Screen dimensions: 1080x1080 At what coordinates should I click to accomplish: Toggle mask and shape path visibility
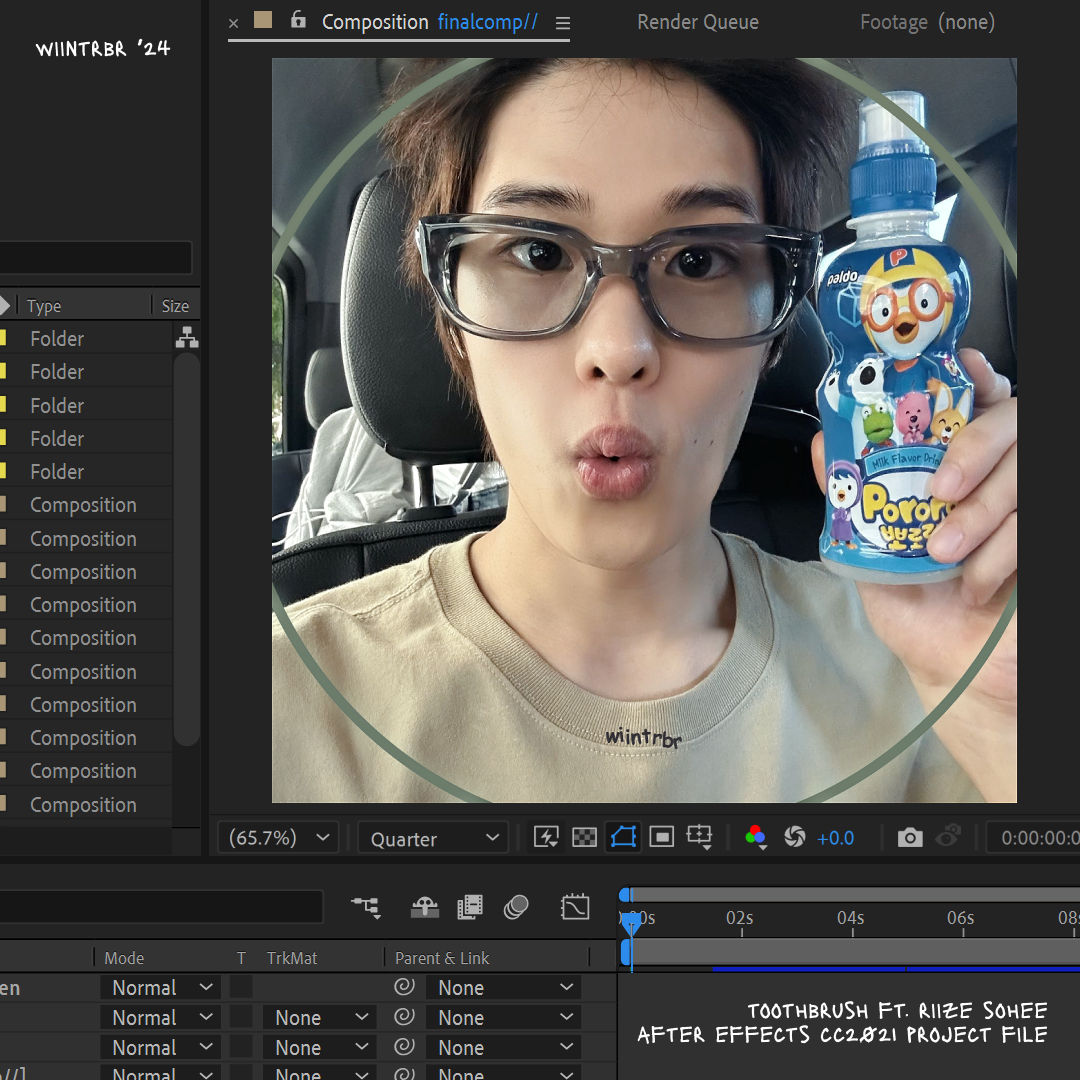pyautogui.click(x=623, y=837)
